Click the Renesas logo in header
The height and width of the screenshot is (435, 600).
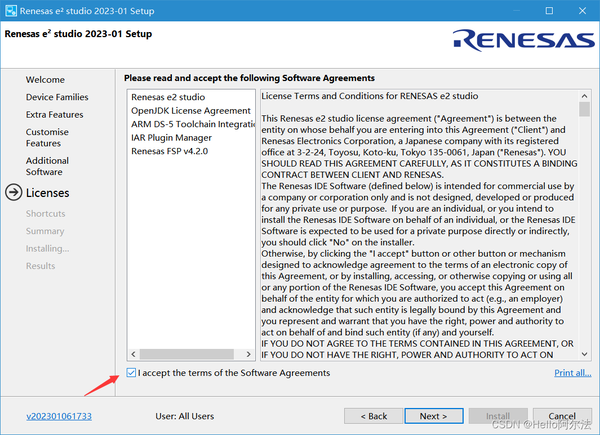coord(523,40)
